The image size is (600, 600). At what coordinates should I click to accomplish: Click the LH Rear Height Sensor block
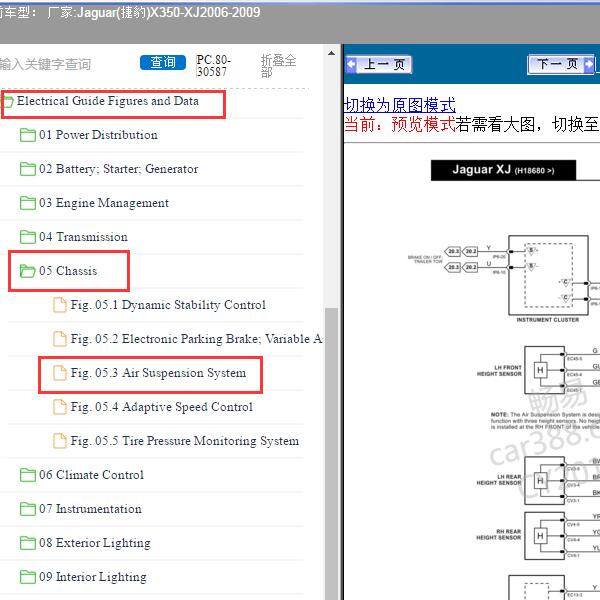tap(545, 480)
